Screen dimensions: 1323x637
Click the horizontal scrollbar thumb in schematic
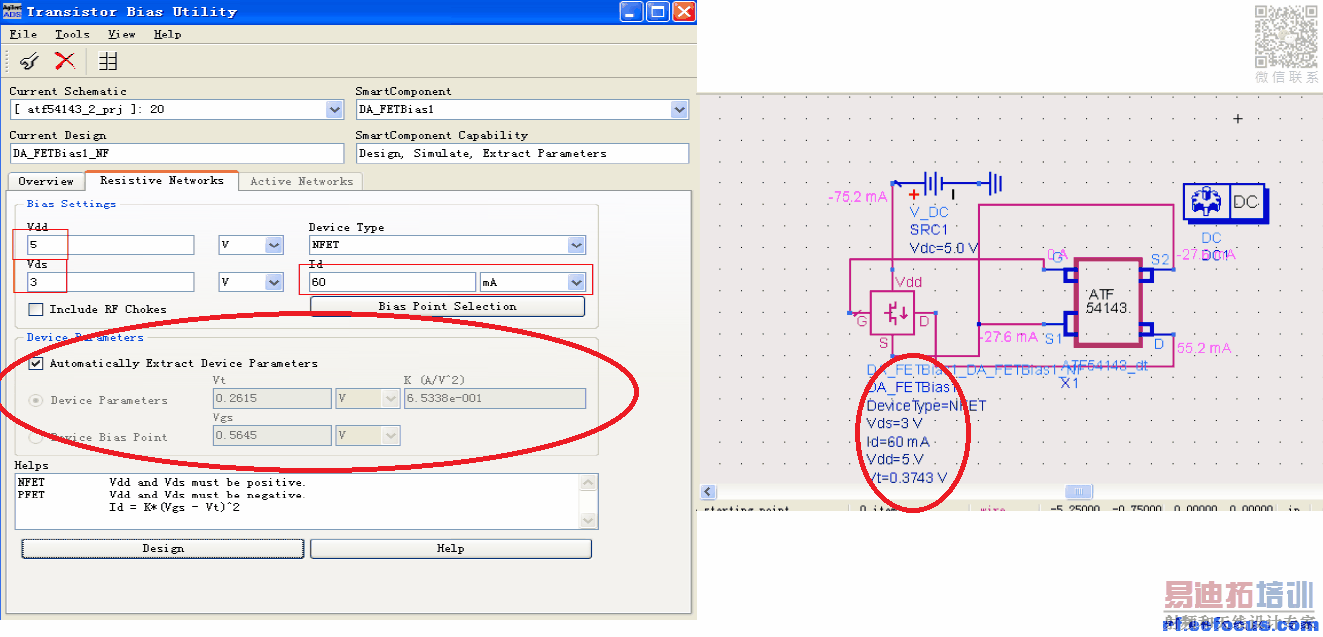(1078, 492)
